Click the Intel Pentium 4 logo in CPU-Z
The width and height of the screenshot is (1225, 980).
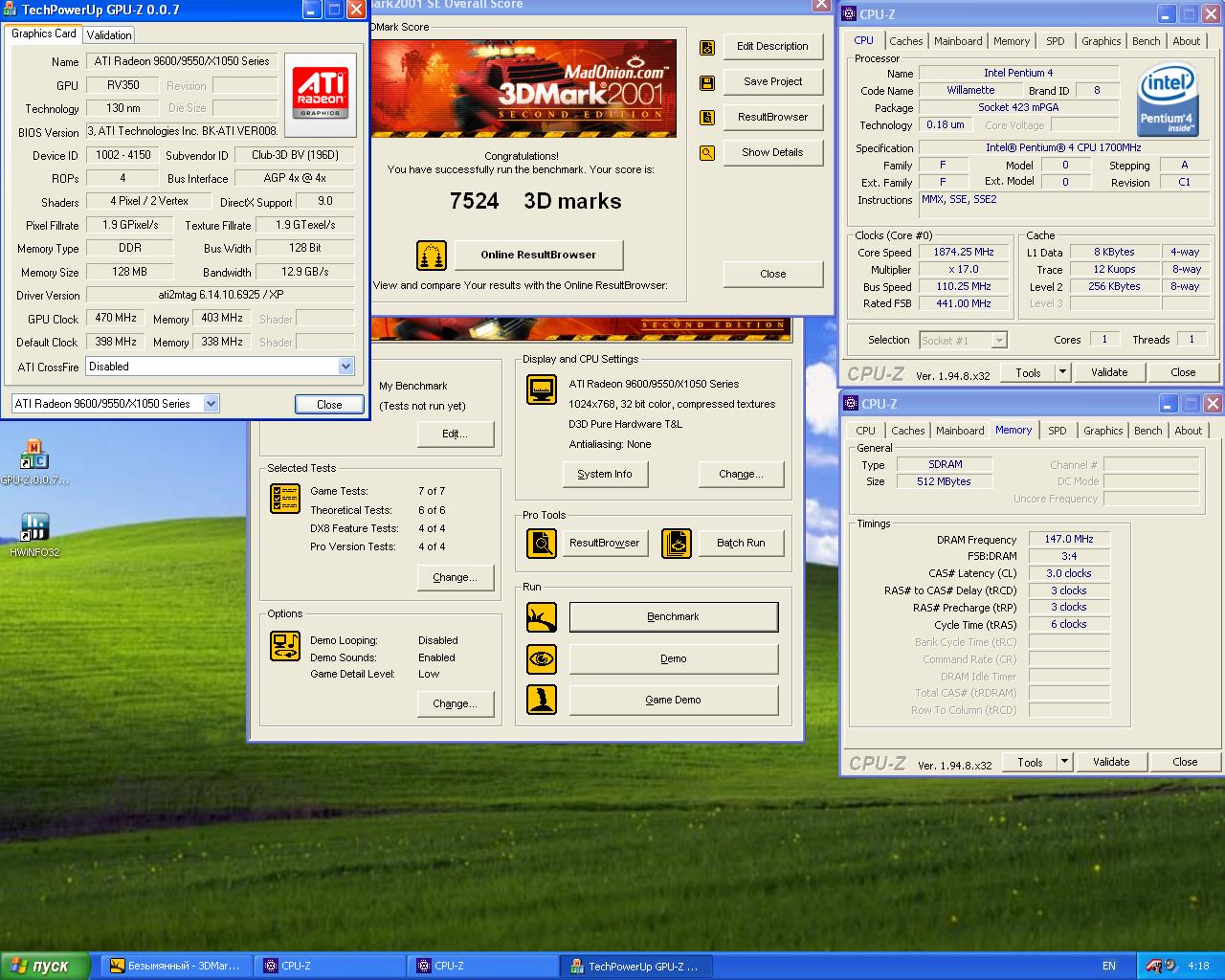point(1167,100)
